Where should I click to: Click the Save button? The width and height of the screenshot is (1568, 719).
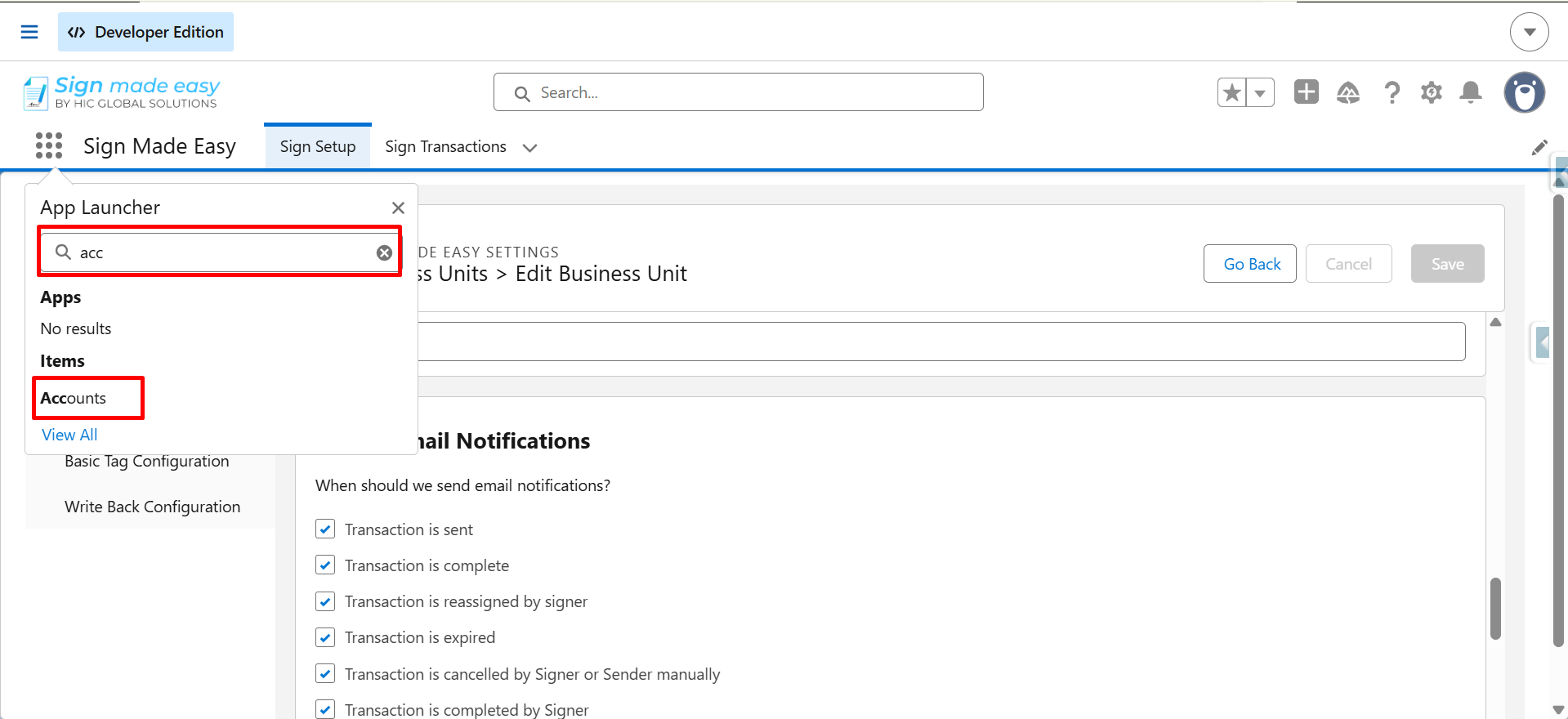[x=1447, y=264]
